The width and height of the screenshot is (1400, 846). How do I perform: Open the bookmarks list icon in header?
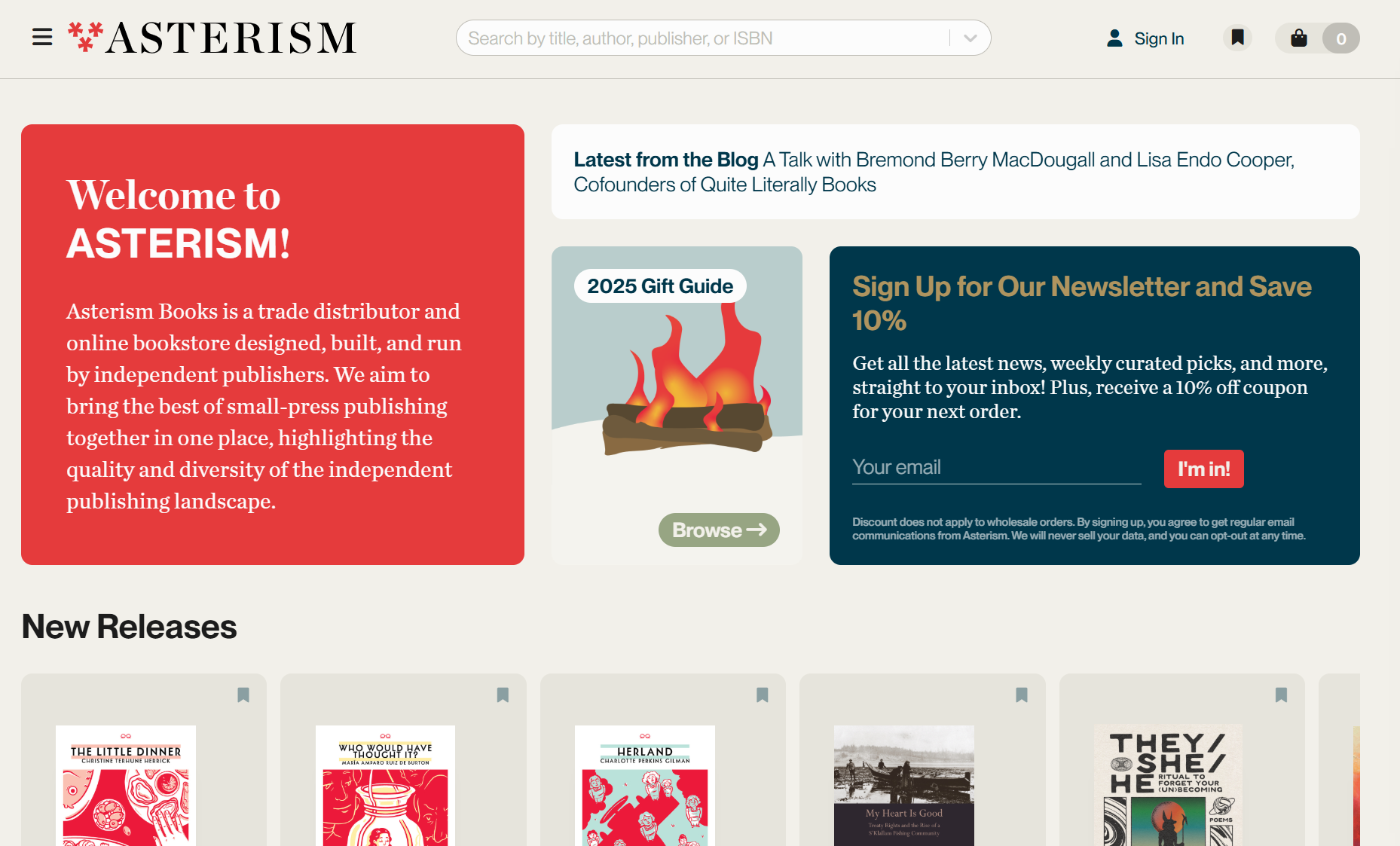[1237, 38]
